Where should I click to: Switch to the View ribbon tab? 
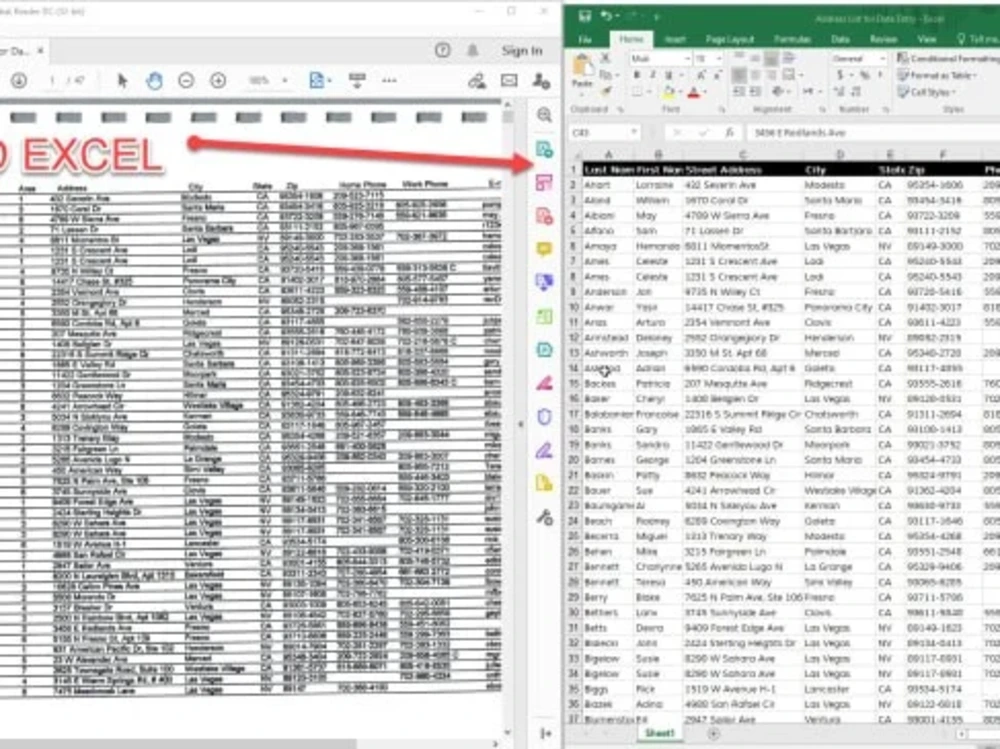[927, 40]
